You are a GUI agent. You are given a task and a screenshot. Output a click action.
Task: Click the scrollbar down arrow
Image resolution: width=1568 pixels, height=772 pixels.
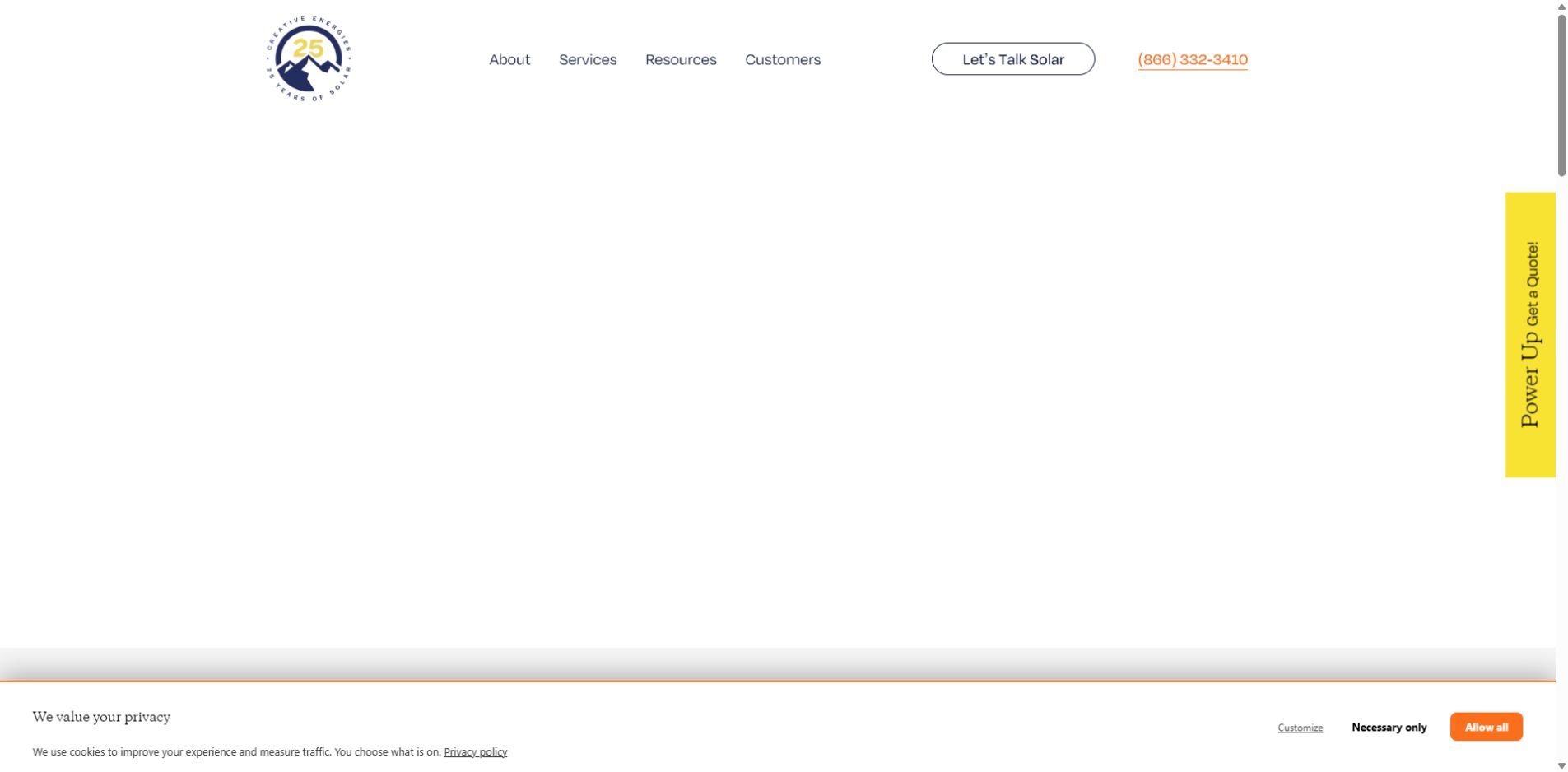pyautogui.click(x=1561, y=765)
